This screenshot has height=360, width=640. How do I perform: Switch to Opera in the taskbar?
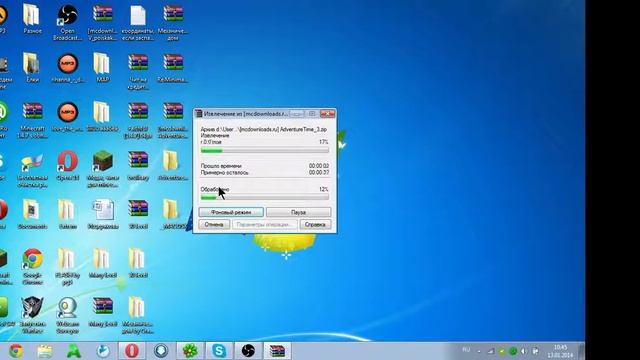tap(132, 351)
